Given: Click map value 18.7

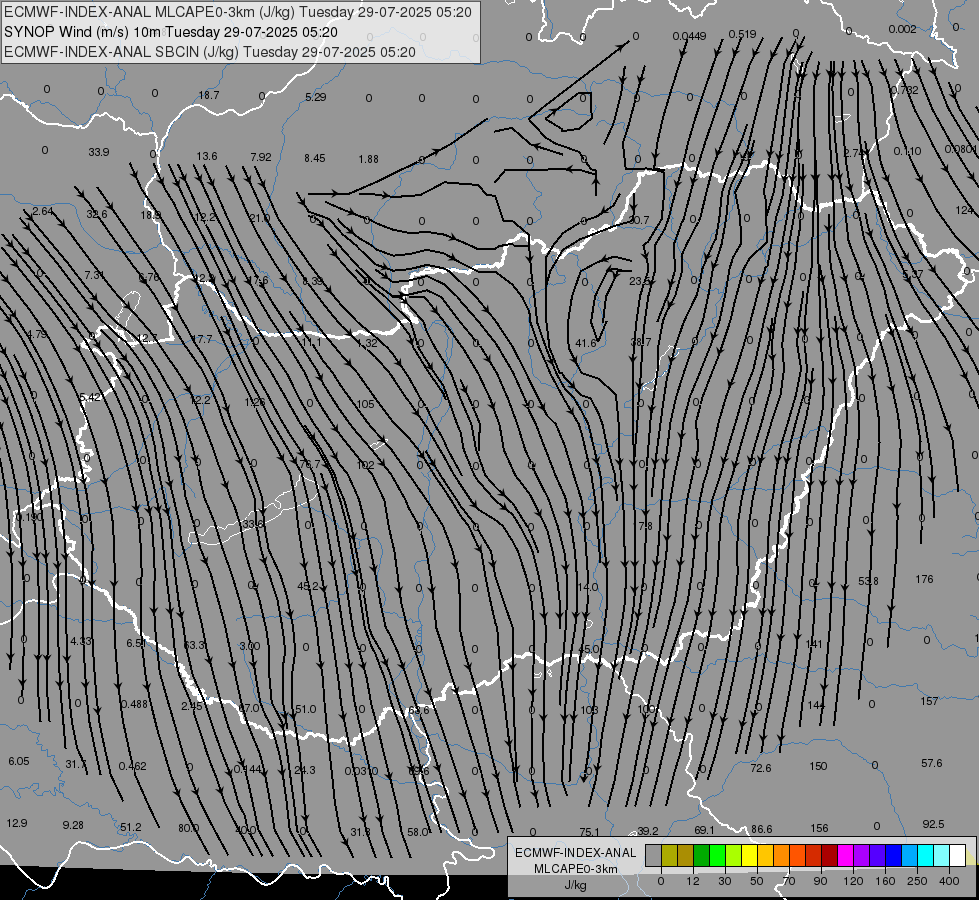Looking at the screenshot, I should click(x=209, y=95).
